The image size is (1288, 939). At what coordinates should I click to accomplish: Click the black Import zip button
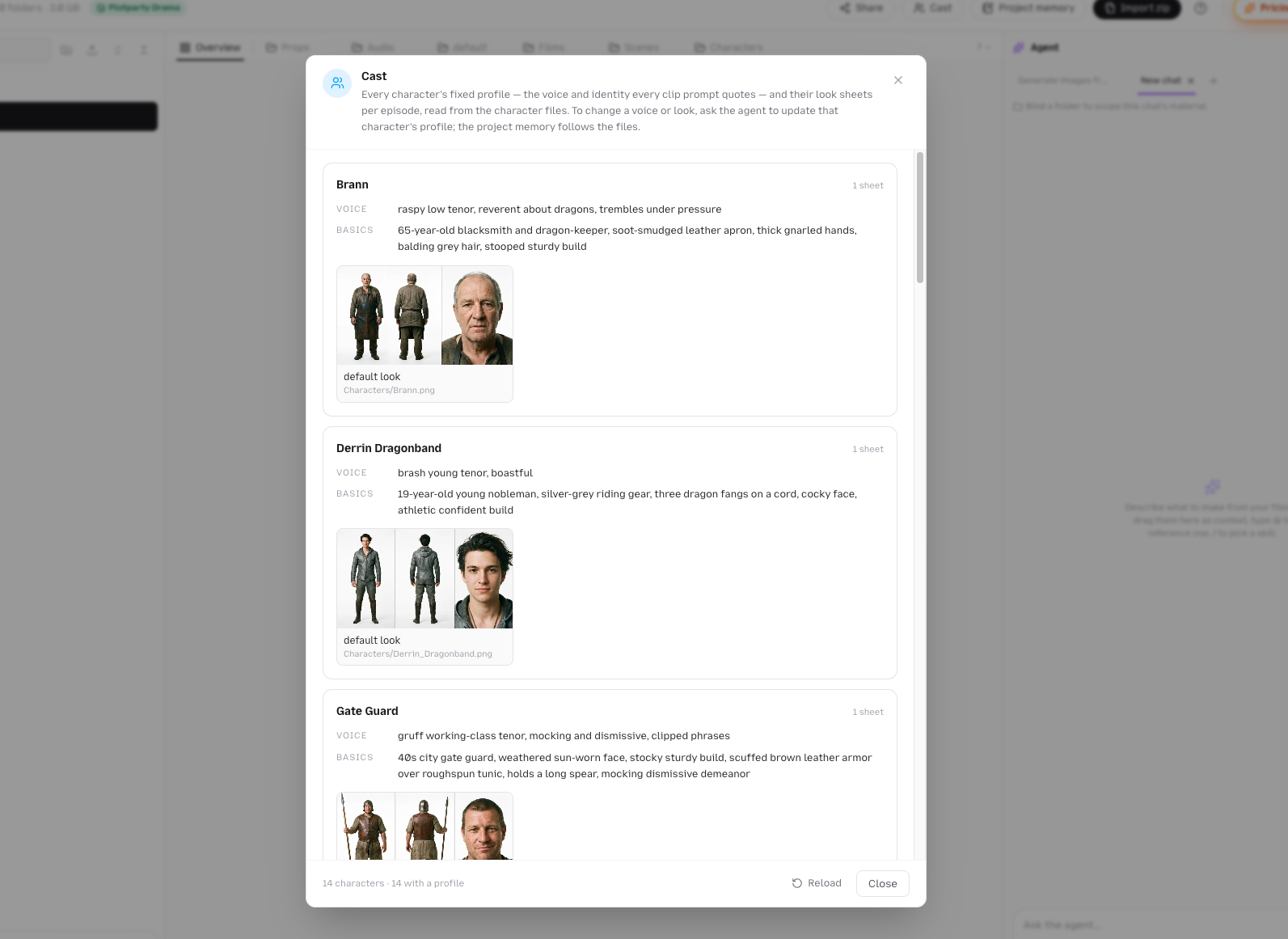pos(1137,8)
